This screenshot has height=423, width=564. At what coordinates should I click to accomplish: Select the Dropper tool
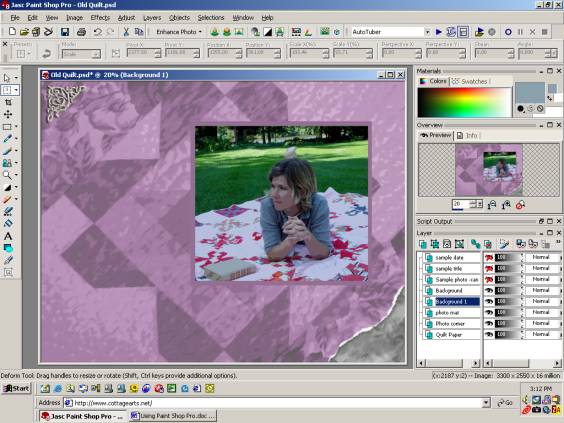point(7,138)
